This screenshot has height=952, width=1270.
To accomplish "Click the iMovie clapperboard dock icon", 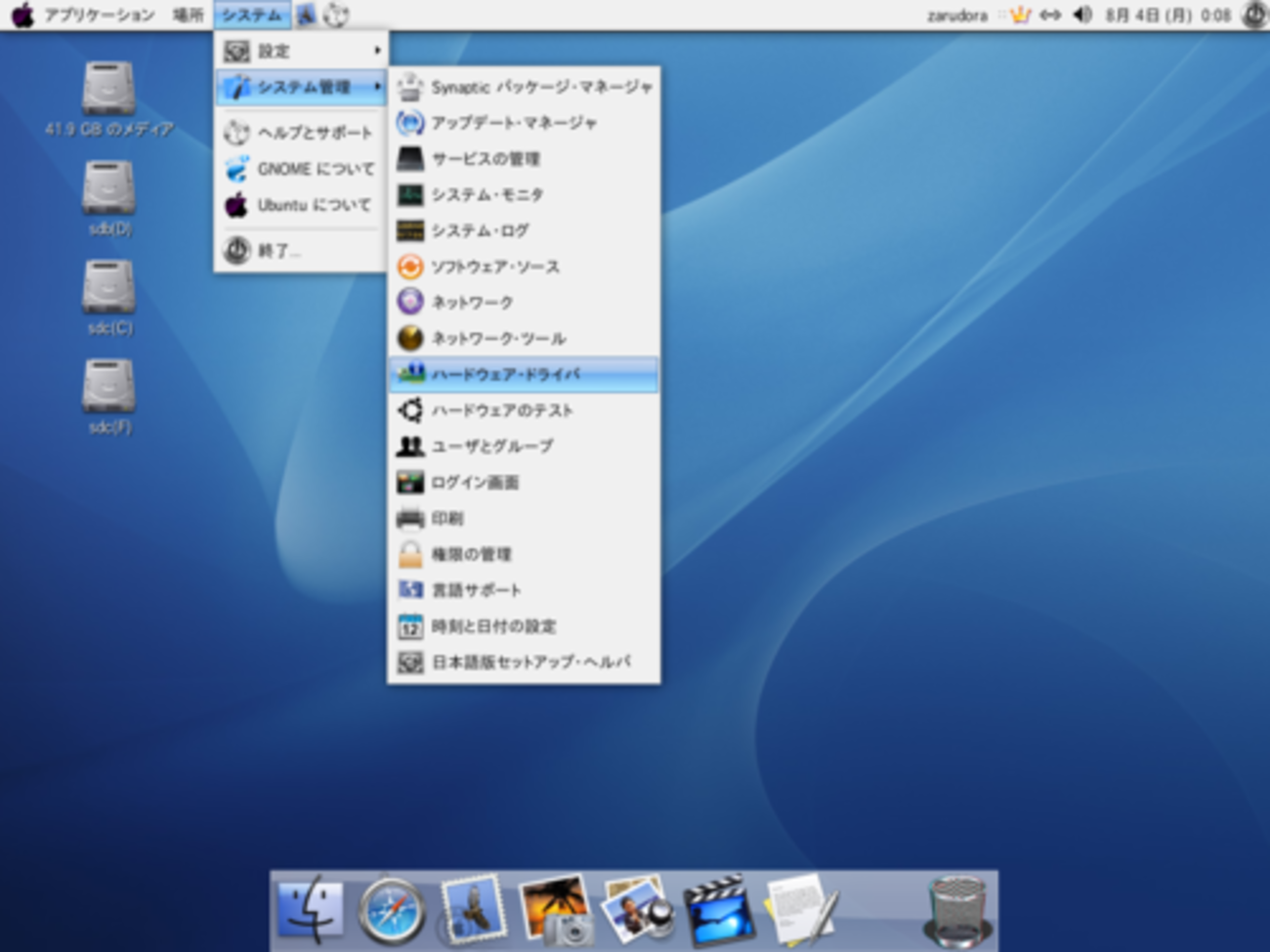I will (718, 911).
